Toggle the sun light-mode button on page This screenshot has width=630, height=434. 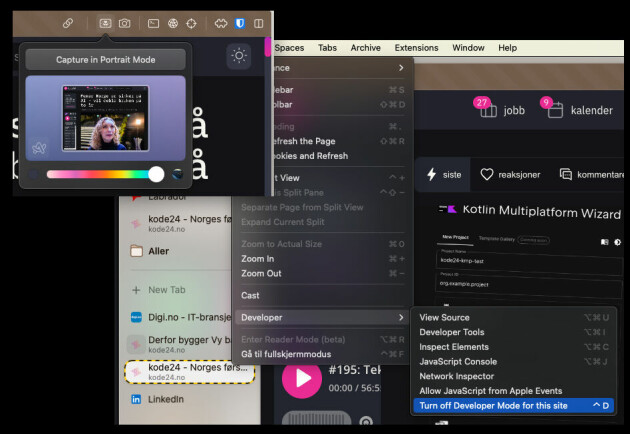coord(239,55)
